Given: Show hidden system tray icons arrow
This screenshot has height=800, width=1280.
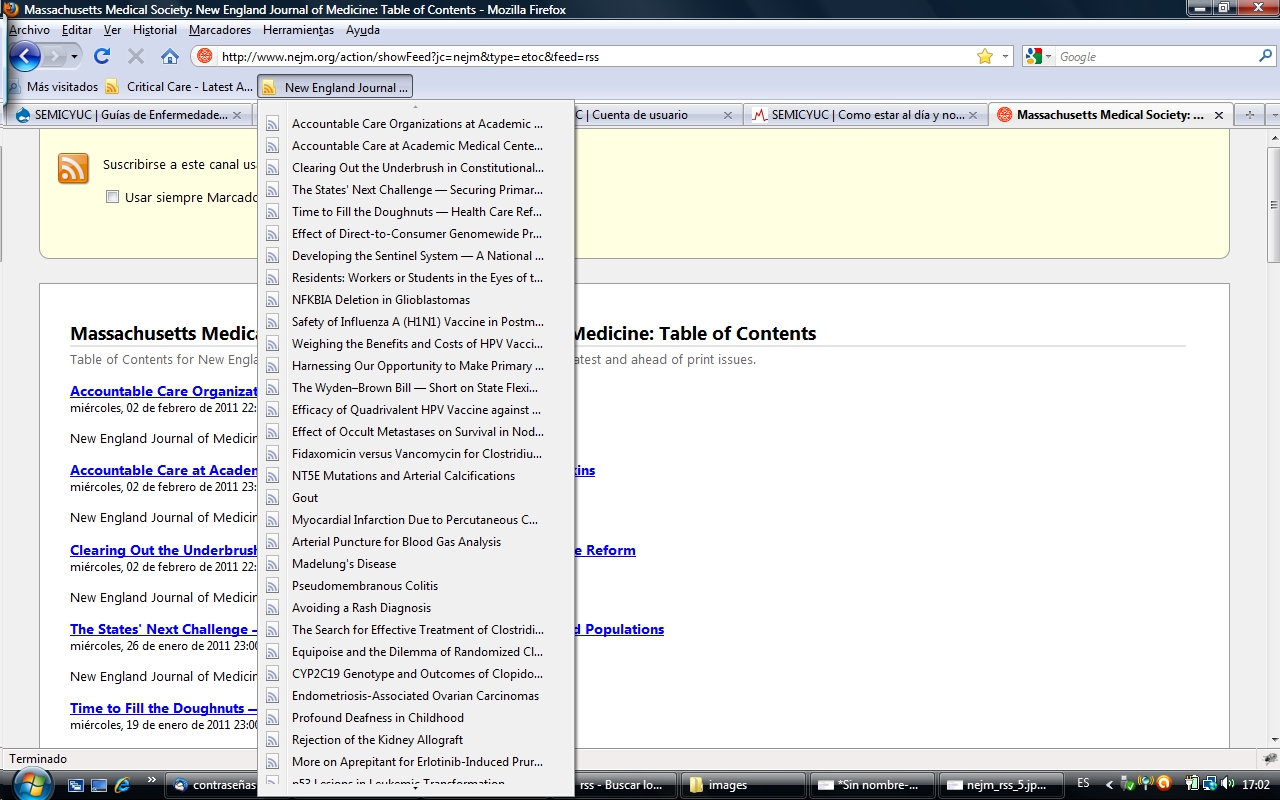Looking at the screenshot, I should [x=1110, y=784].
